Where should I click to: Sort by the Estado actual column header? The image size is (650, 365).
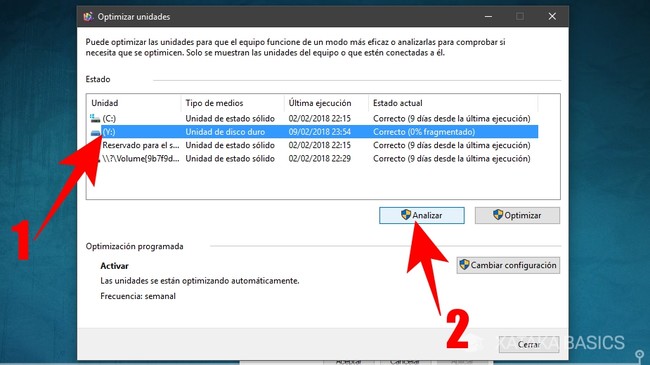click(x=453, y=103)
